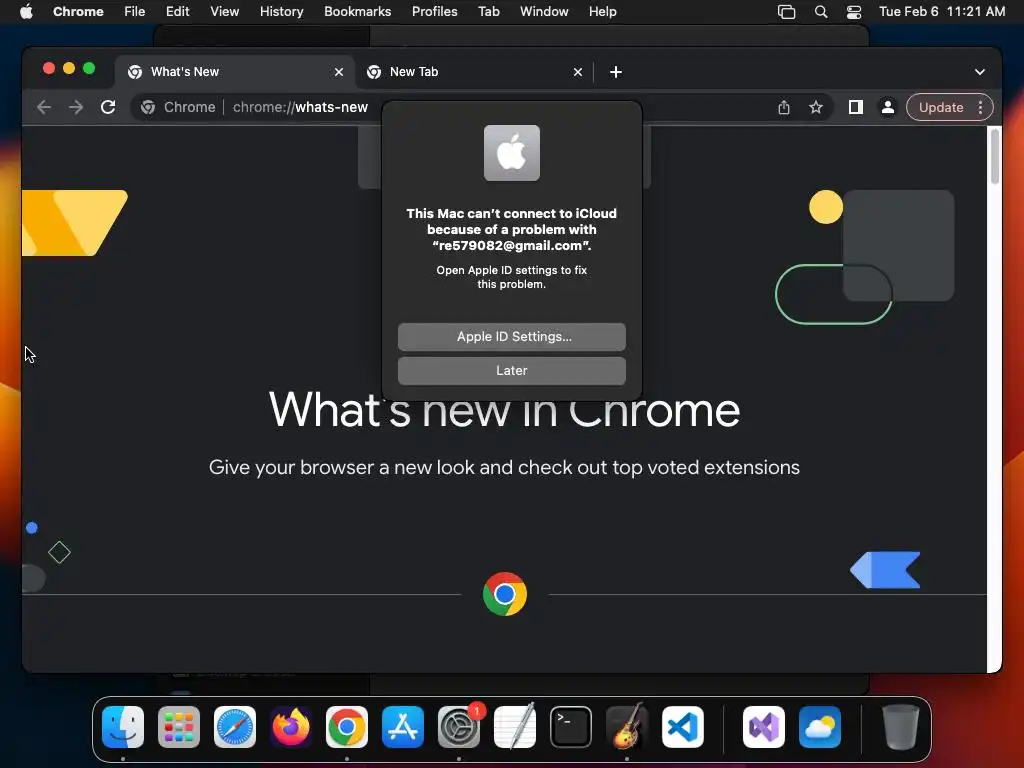The height and width of the screenshot is (768, 1024).
Task: Open the Bookmarks menu
Action: click(357, 12)
